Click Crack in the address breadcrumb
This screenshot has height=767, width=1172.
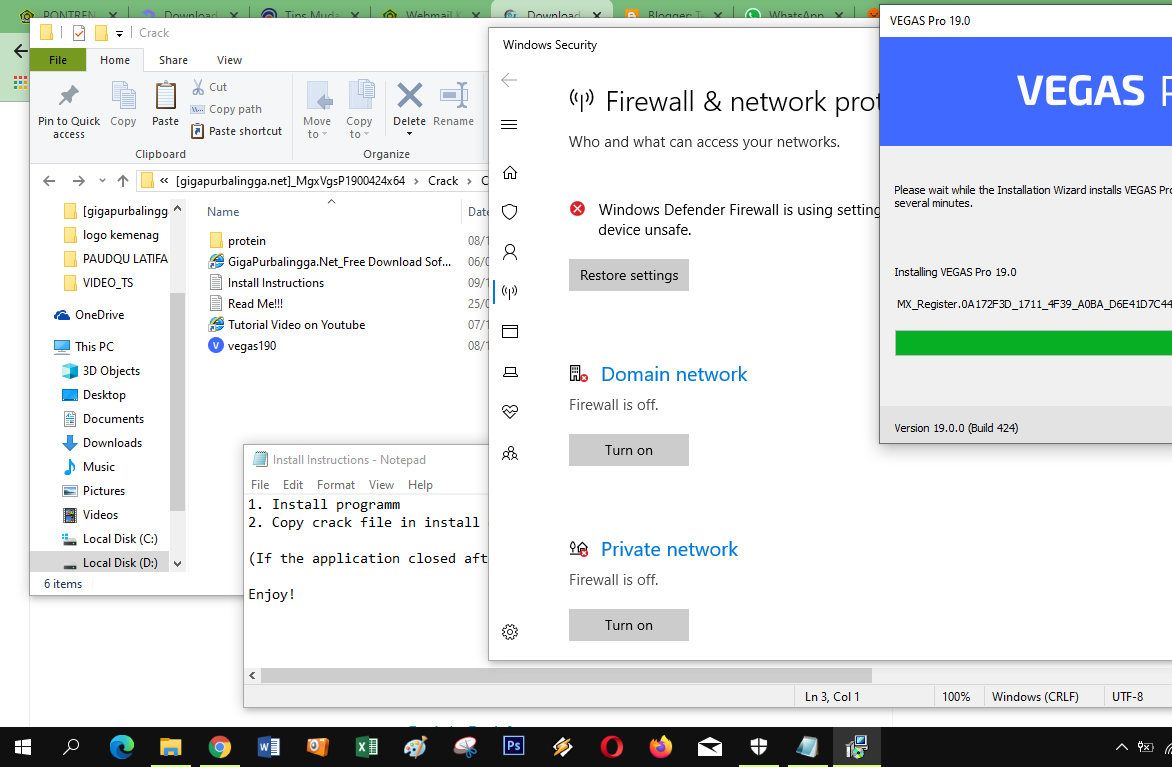[x=443, y=180]
